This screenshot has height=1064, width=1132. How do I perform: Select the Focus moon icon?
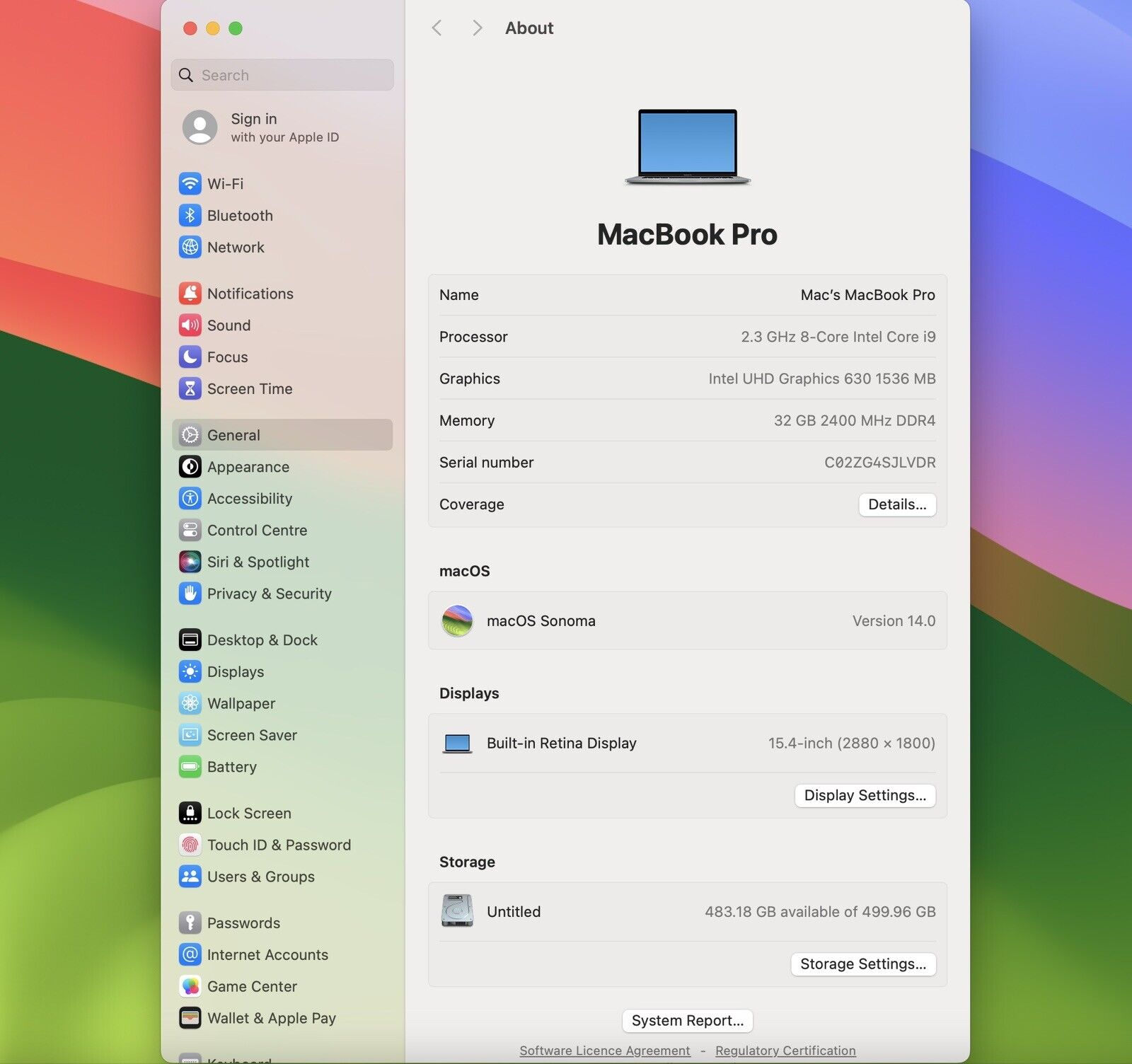click(190, 357)
